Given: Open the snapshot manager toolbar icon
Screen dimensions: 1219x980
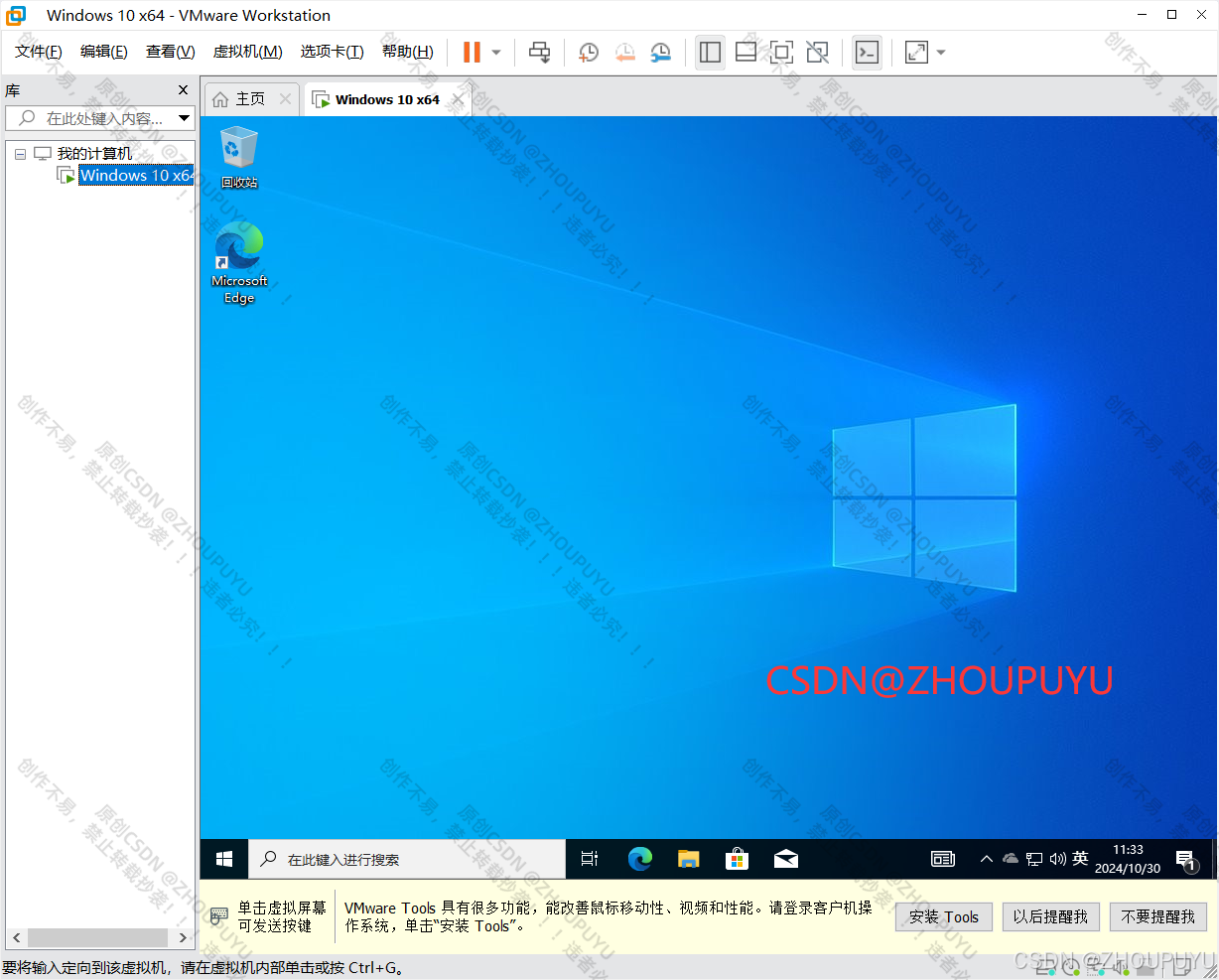Looking at the screenshot, I should point(660,53).
